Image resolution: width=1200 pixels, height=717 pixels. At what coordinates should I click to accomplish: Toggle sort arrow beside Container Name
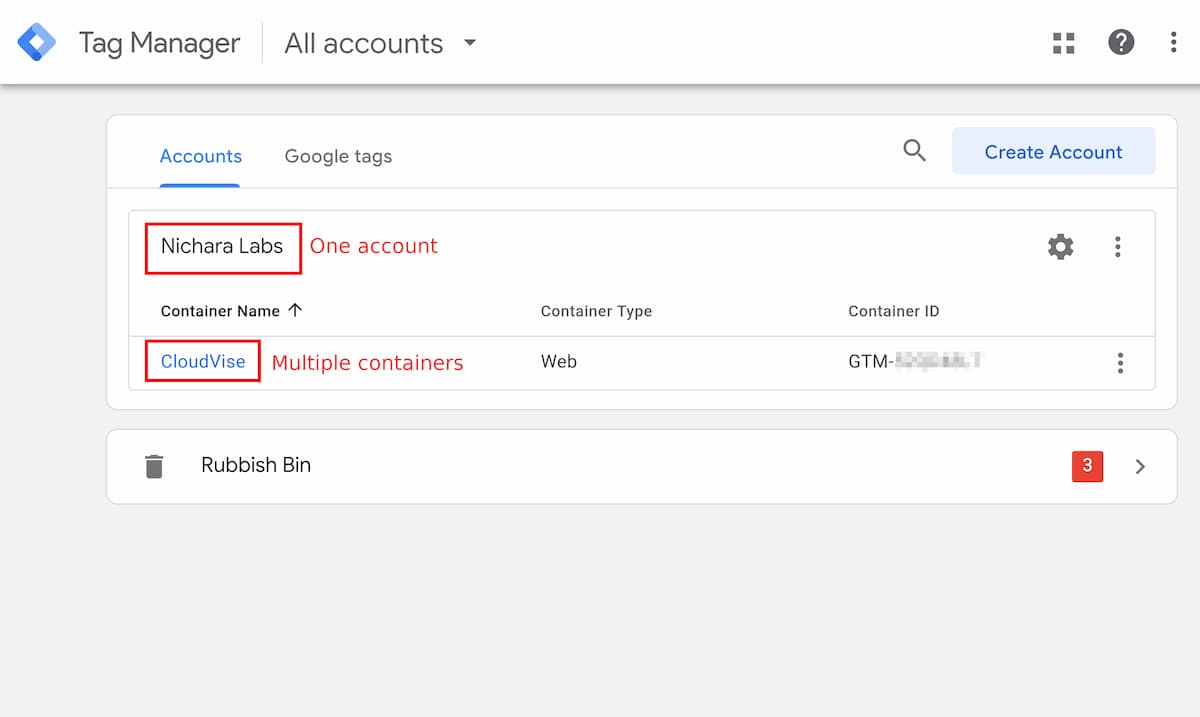[x=295, y=310]
